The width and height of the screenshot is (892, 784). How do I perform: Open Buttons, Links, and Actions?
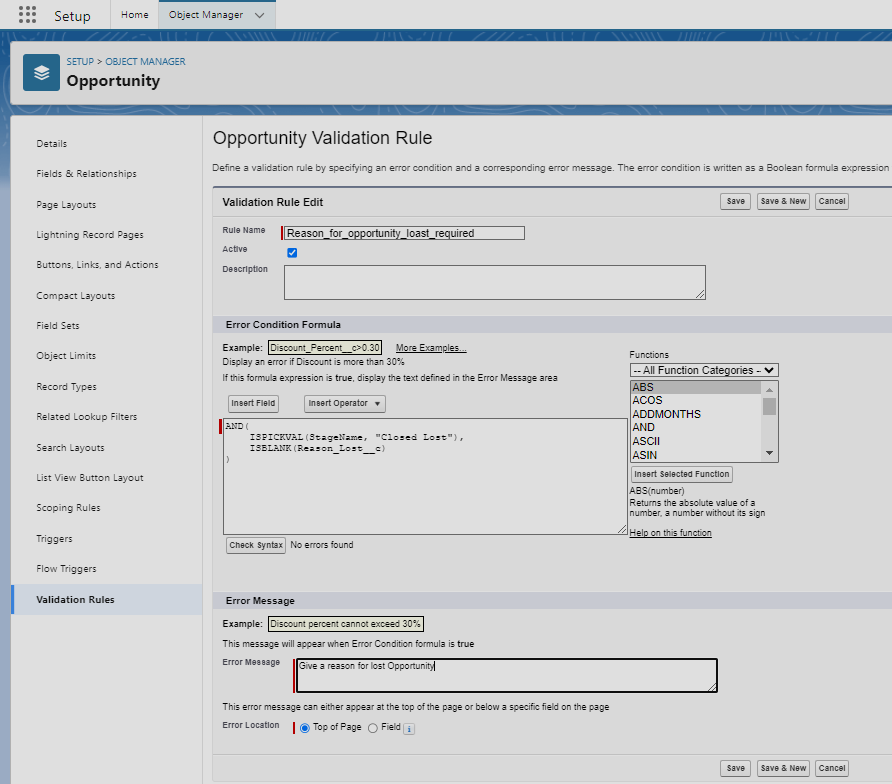point(97,265)
